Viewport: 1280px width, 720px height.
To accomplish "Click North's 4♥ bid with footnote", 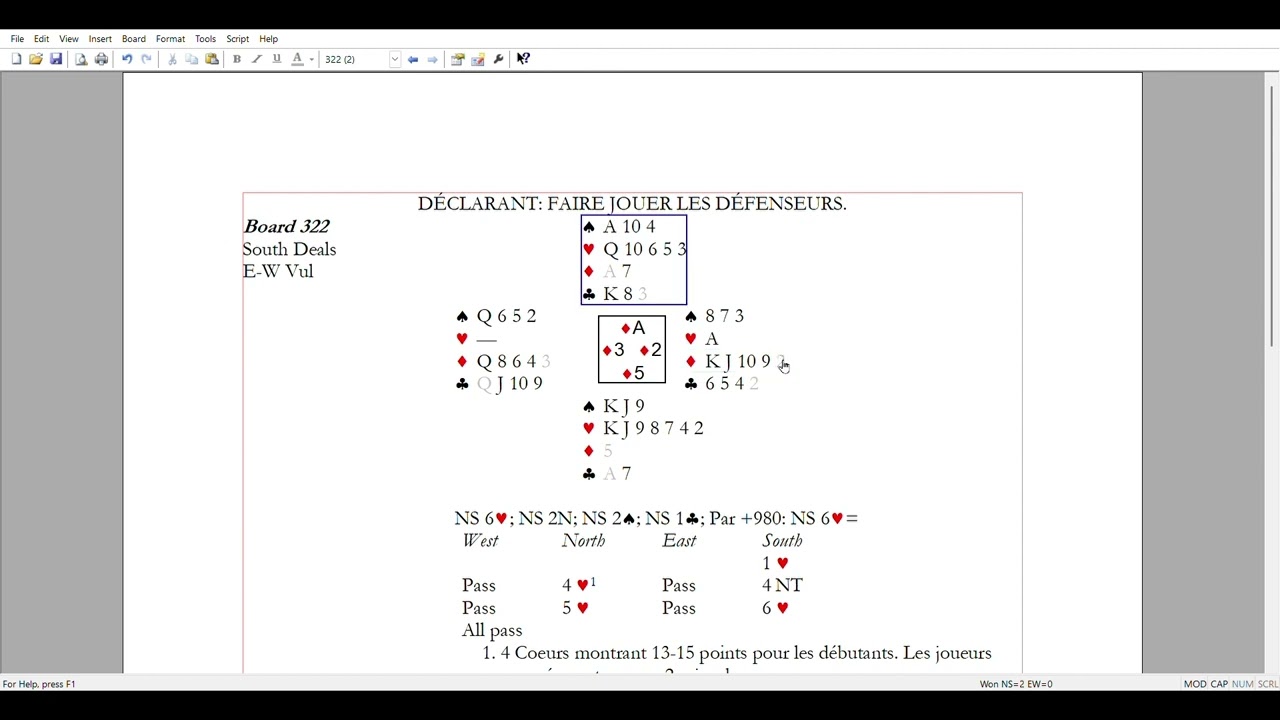I will point(579,585).
